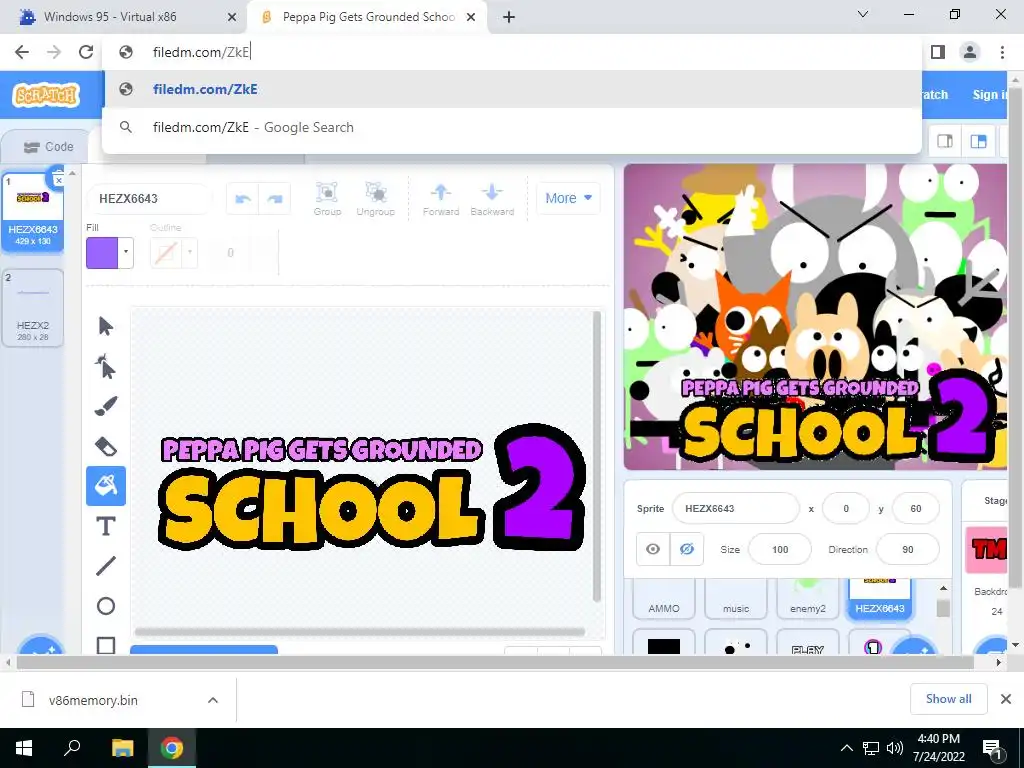This screenshot has height=768, width=1024.
Task: Select costume 1 HEZX6643 thumbnail
Action: point(33,212)
